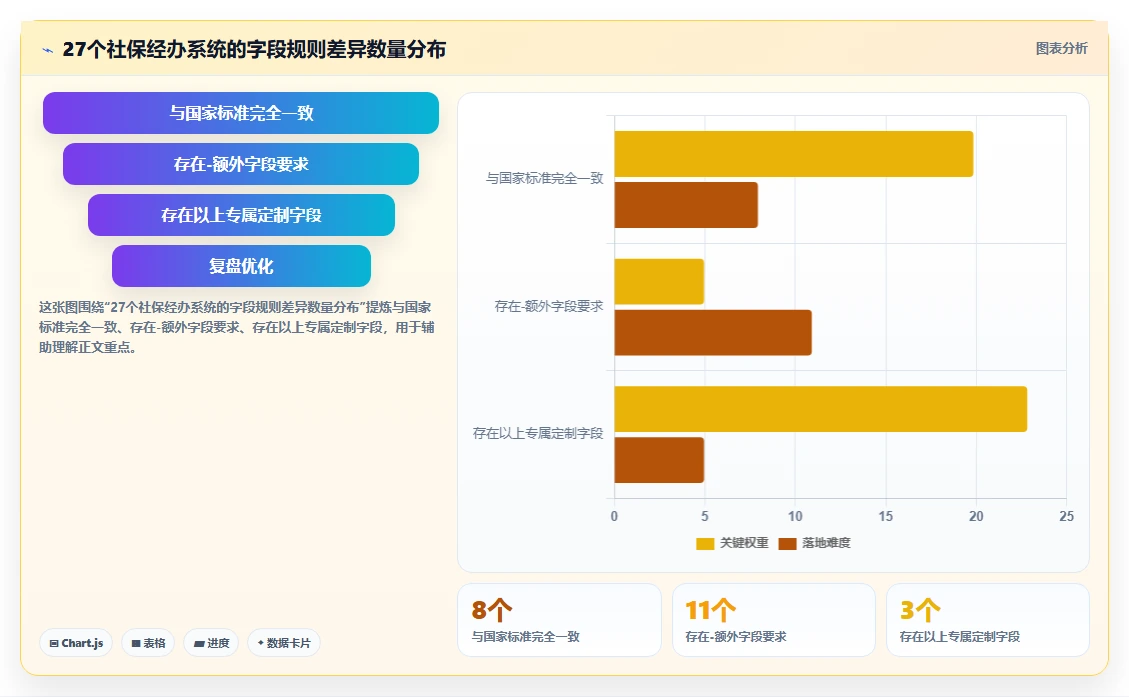Open the 11个 data card
The width and height of the screenshot is (1129, 697).
[774, 620]
